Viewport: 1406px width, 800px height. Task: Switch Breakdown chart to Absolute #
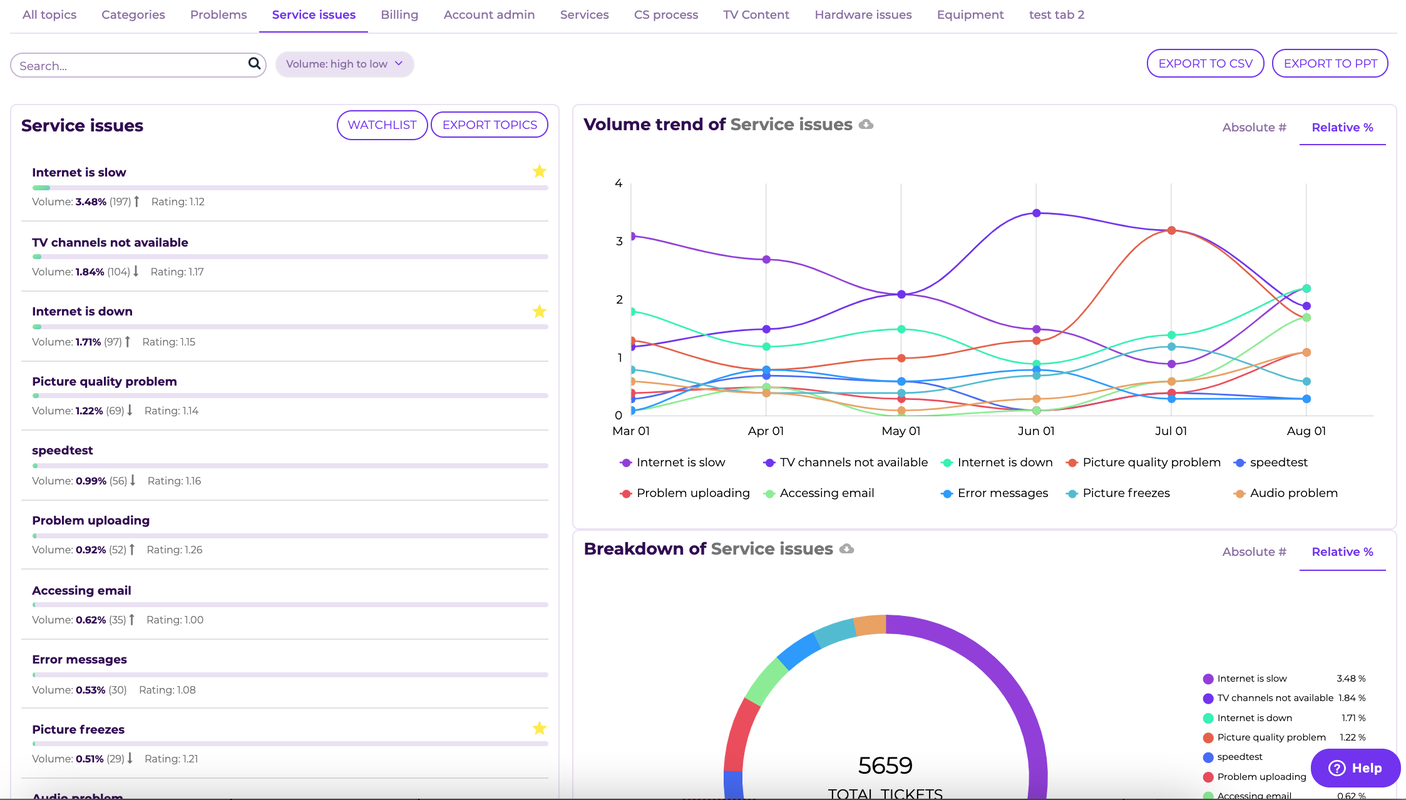pos(1254,552)
